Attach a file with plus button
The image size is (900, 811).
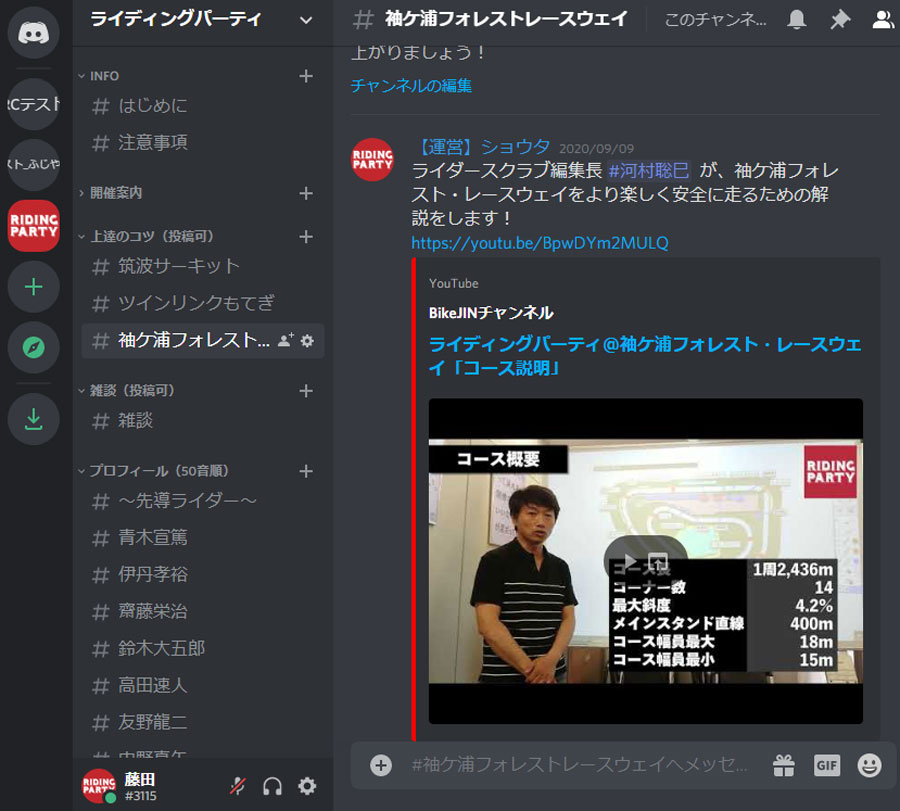381,765
